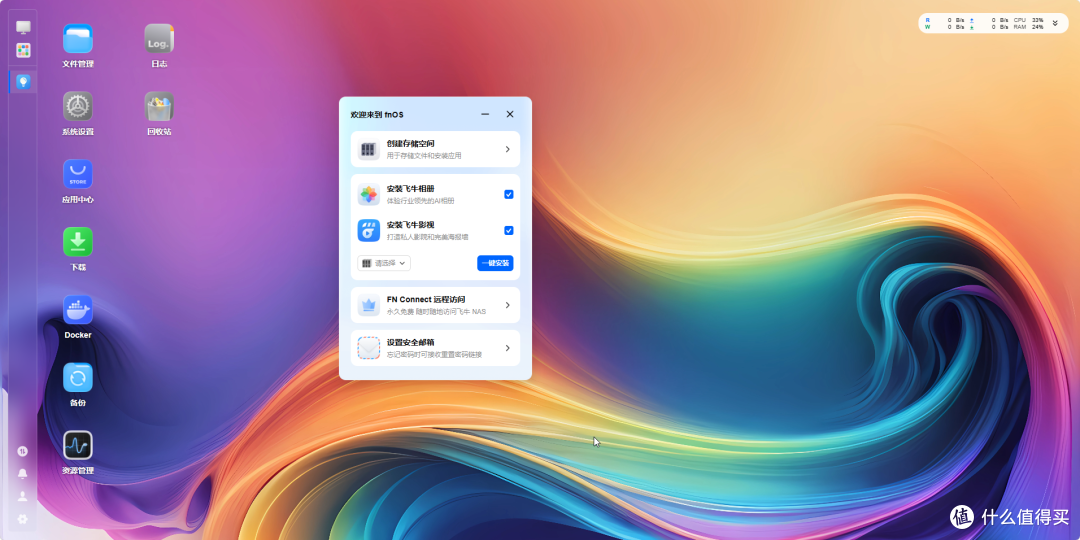Expand the 创建存储空间 row chevron
Viewport: 1080px width, 540px height.
[x=508, y=149]
